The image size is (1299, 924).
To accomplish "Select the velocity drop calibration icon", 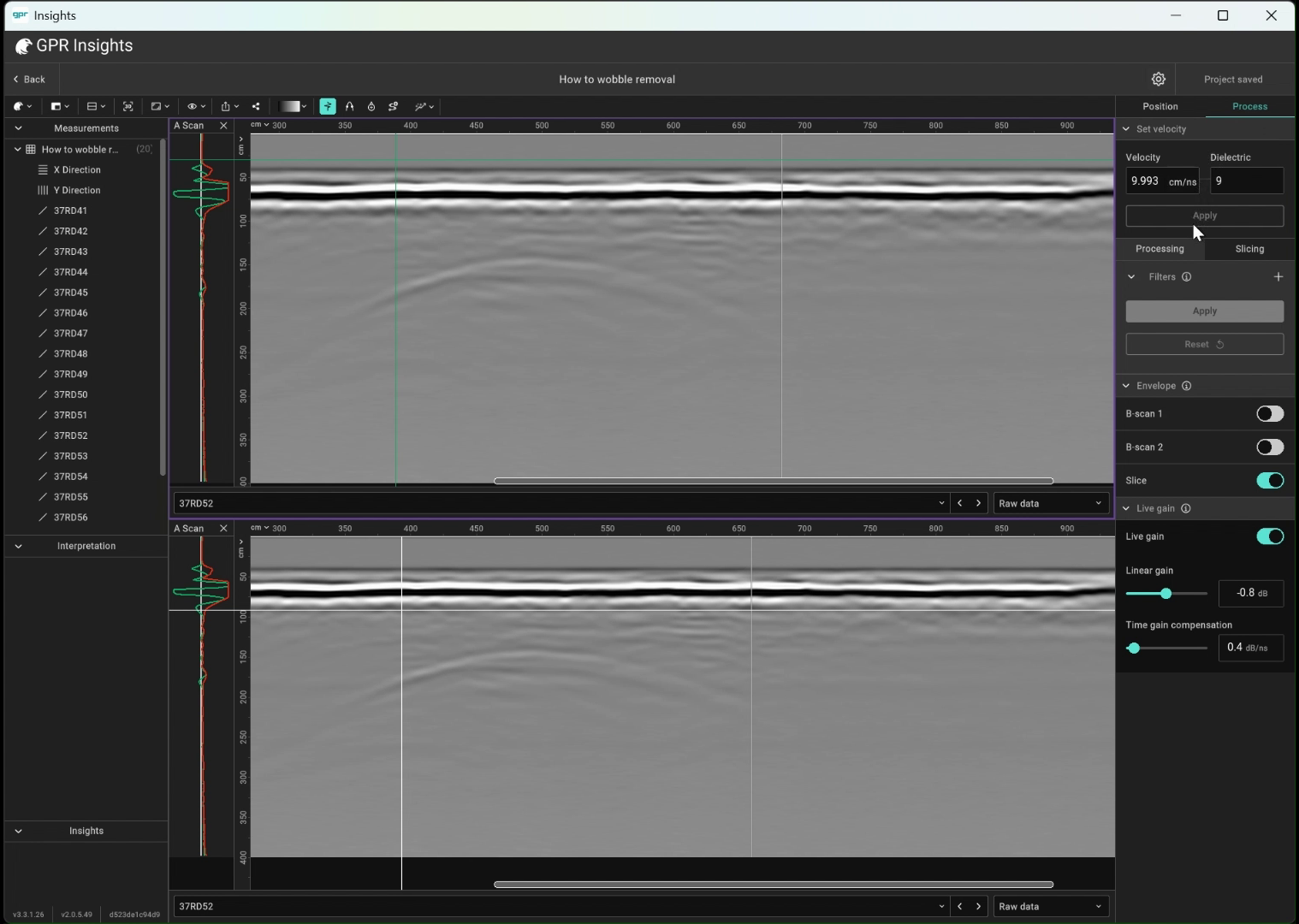I will [x=371, y=106].
